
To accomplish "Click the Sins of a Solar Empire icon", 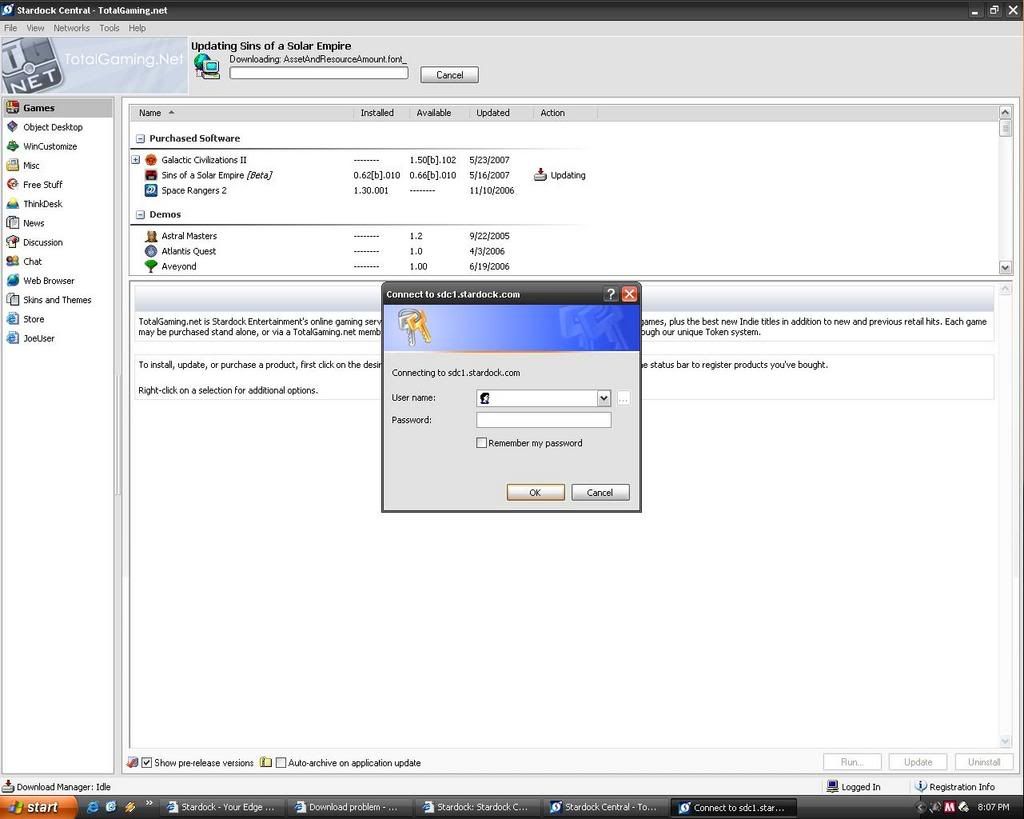I will pyautogui.click(x=151, y=175).
